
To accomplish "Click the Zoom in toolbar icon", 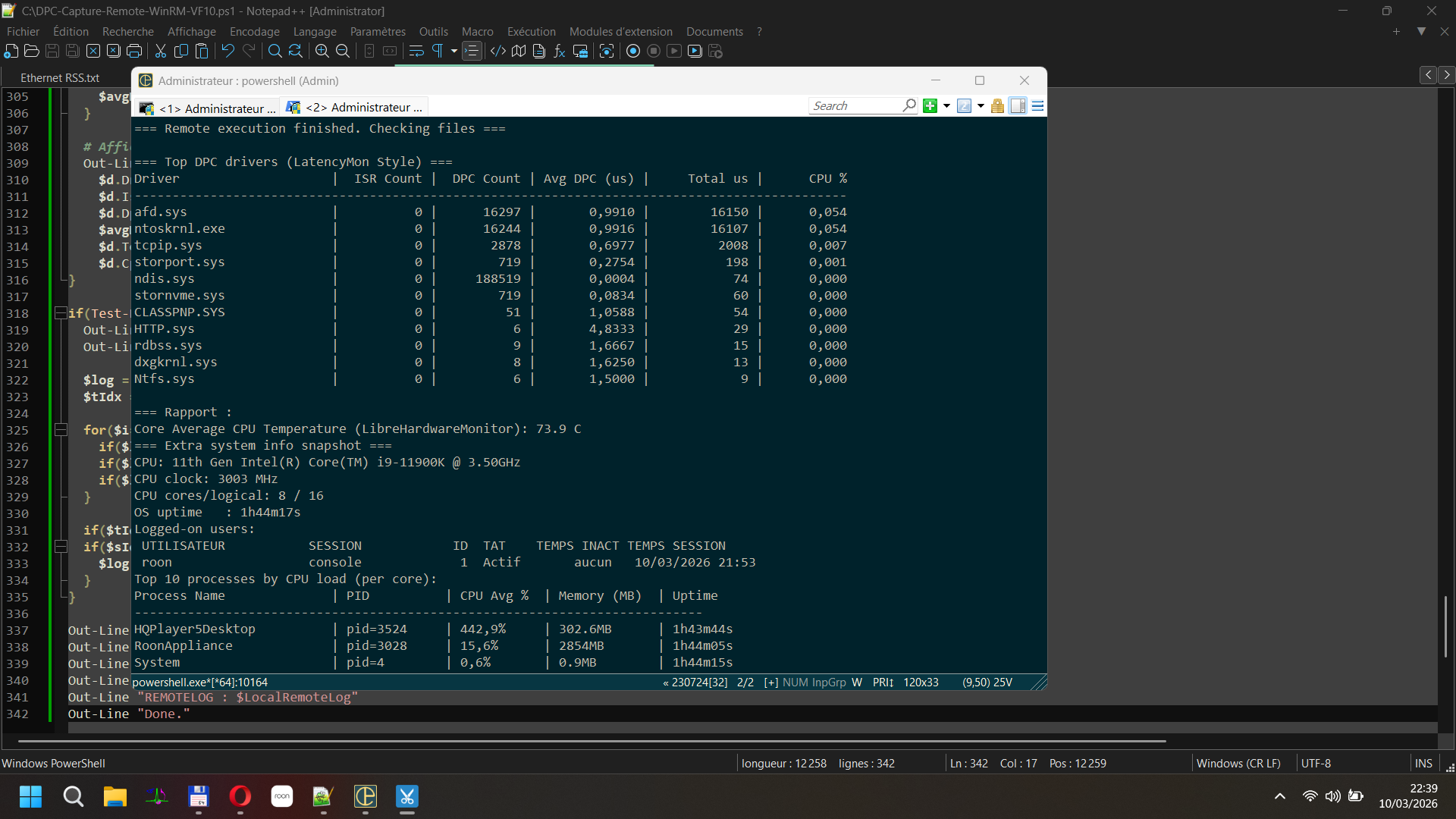I will tap(322, 52).
